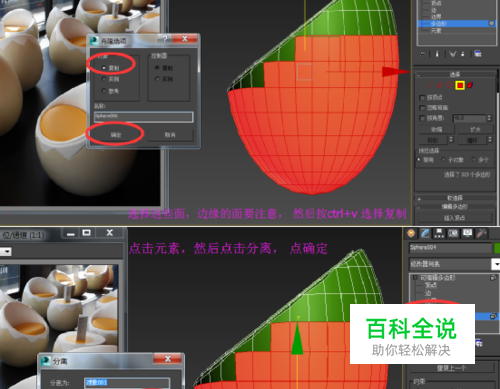Open the Utilities command panel tab
500x389 pixels.
pos(481,233)
